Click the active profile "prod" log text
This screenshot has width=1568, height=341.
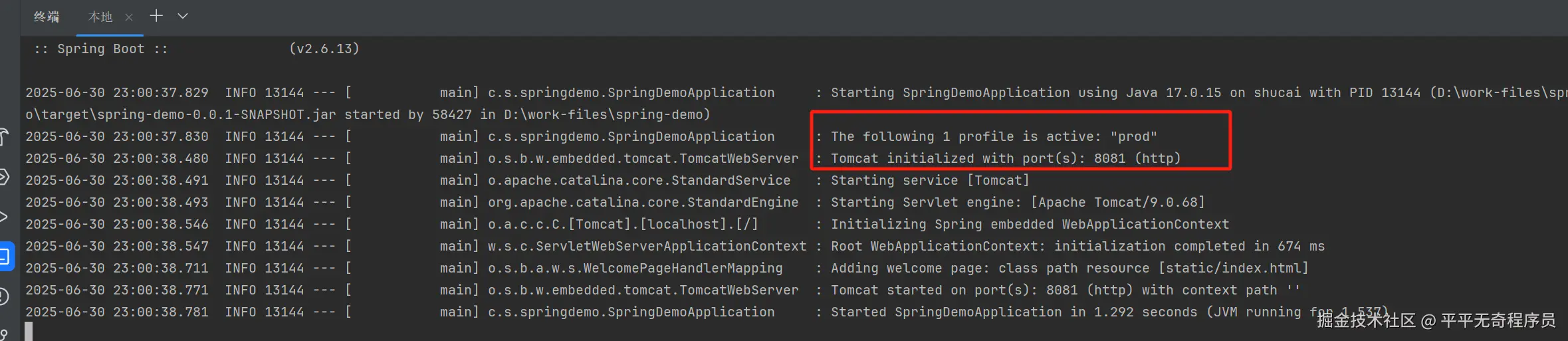tap(994, 136)
